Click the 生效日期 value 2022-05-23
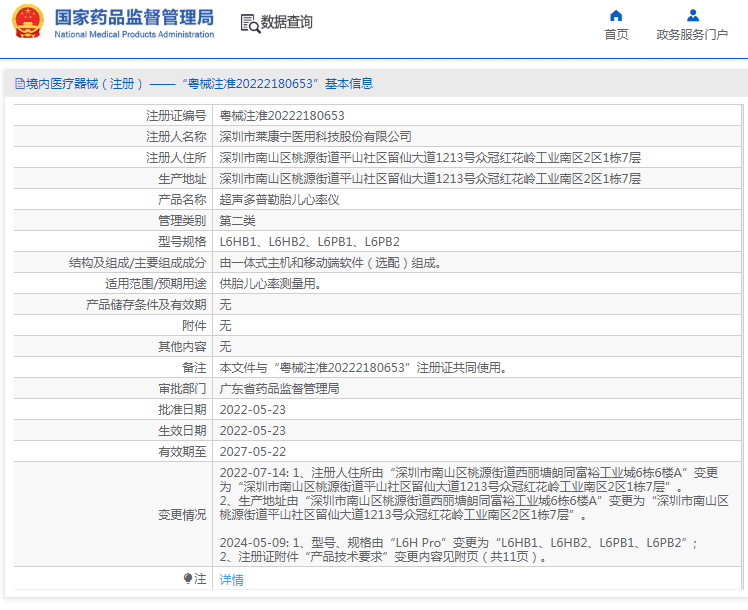748x610 pixels. pyautogui.click(x=252, y=431)
